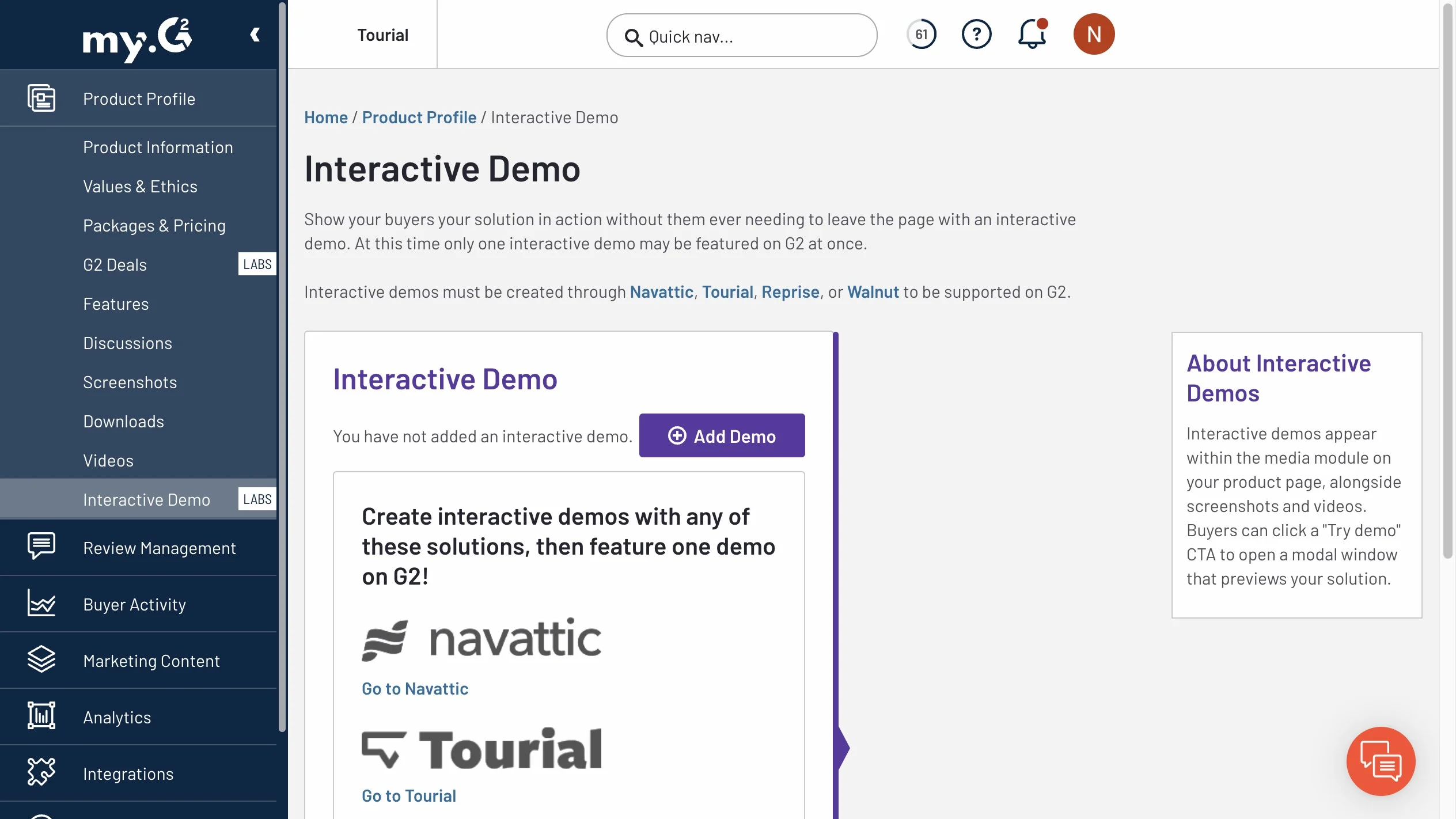Image resolution: width=1456 pixels, height=819 pixels.
Task: Open Packages & Pricing in sidebar
Action: point(154,226)
